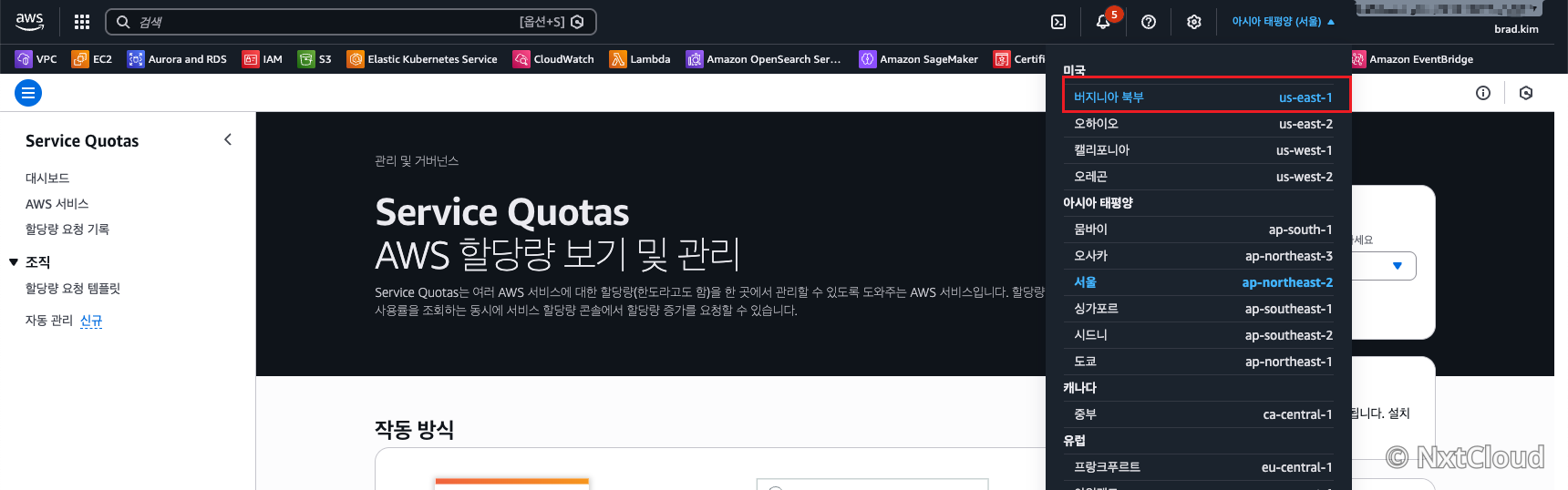Toggle the hamburger navigation menu button
The image size is (1568, 490).
click(x=28, y=93)
